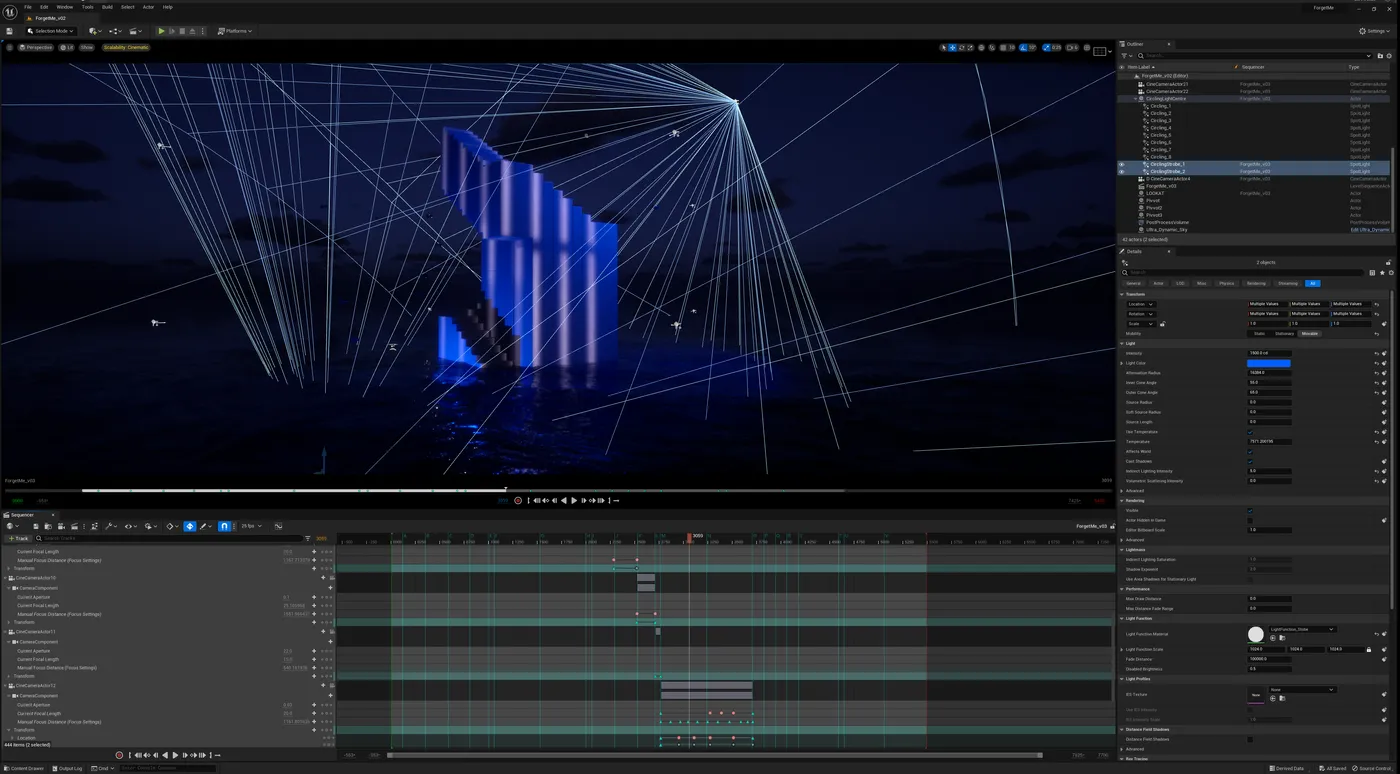Open the Perspective viewport dropdown
The width and height of the screenshot is (1400, 774).
[x=36, y=46]
